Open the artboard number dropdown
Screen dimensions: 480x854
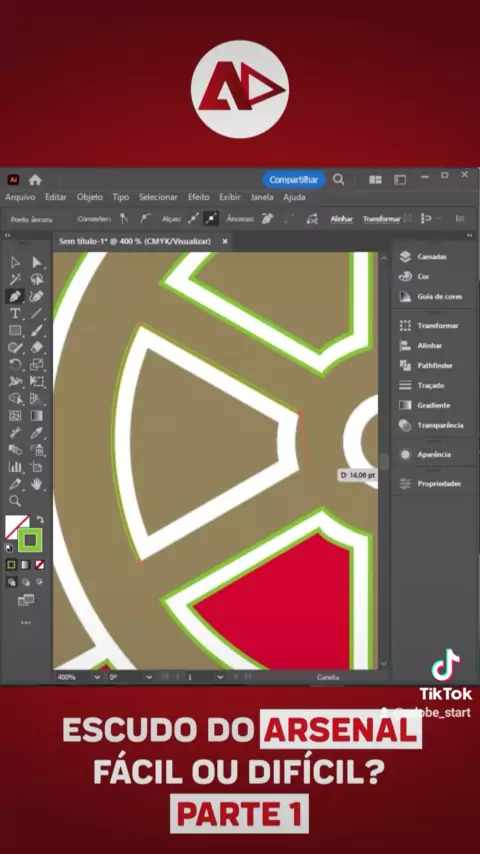220,677
